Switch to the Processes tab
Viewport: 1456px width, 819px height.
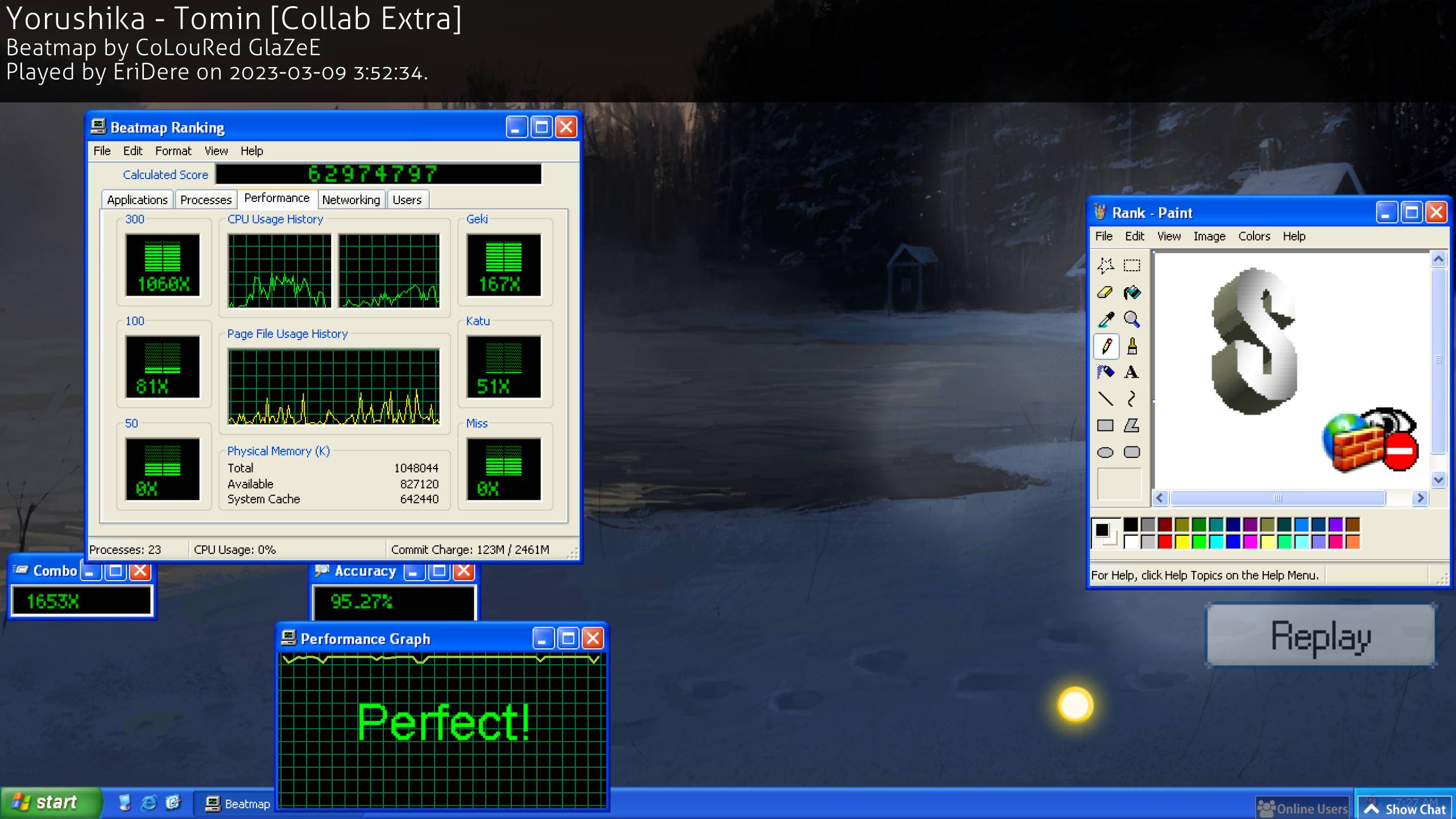[x=206, y=200]
